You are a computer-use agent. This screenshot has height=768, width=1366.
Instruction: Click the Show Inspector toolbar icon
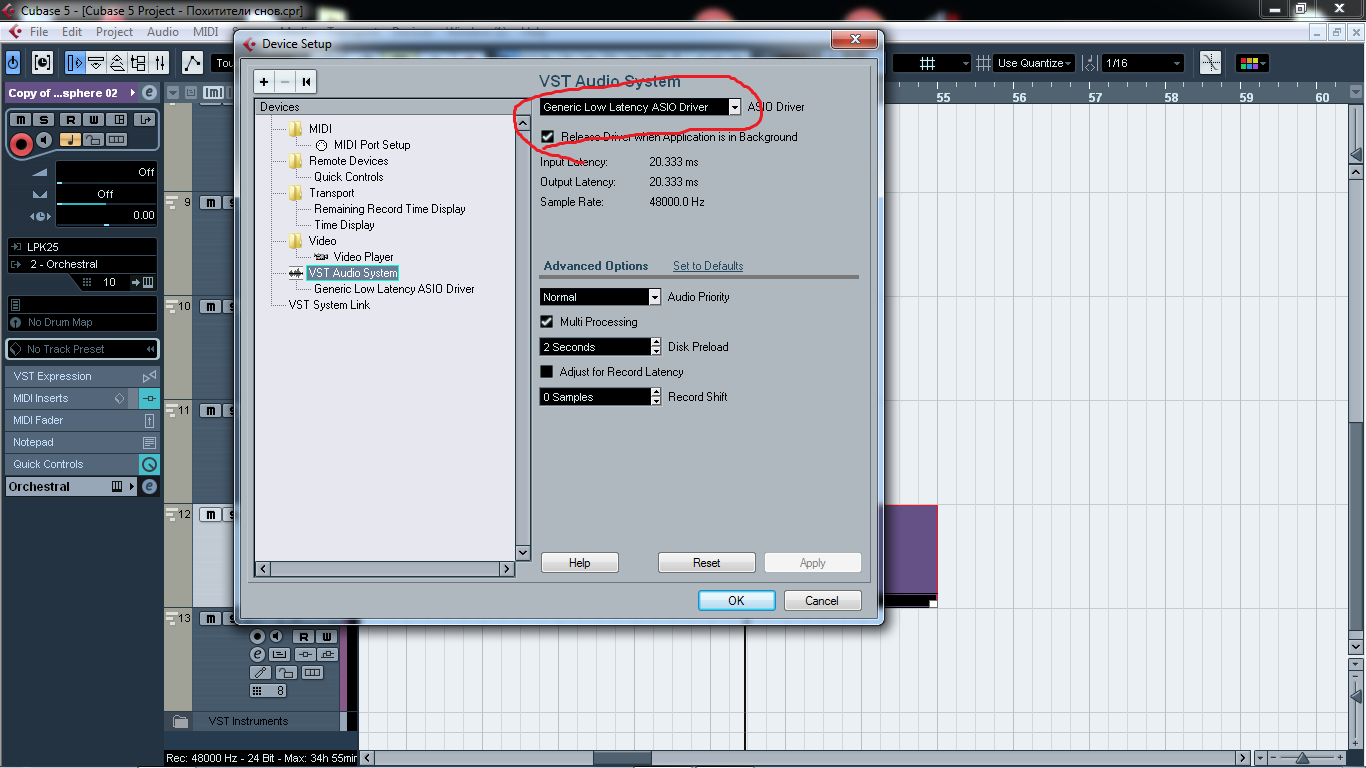point(75,63)
